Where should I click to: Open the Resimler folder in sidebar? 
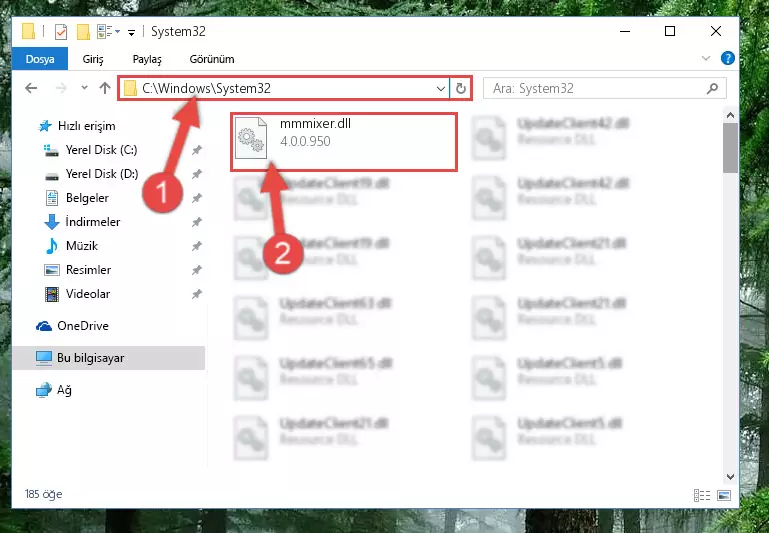coord(78,270)
